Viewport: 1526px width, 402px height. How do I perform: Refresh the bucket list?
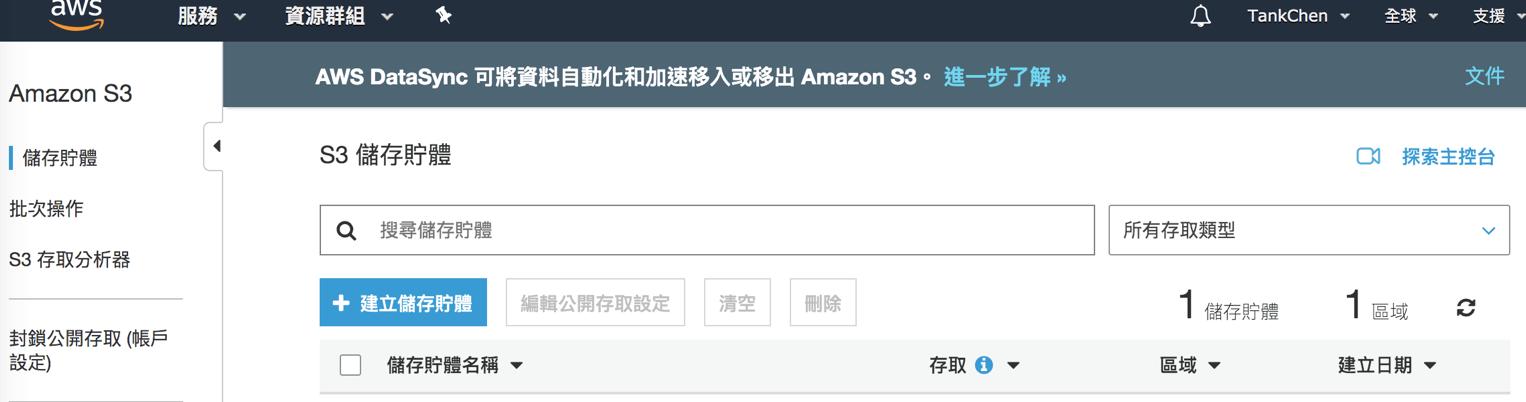pyautogui.click(x=1466, y=307)
